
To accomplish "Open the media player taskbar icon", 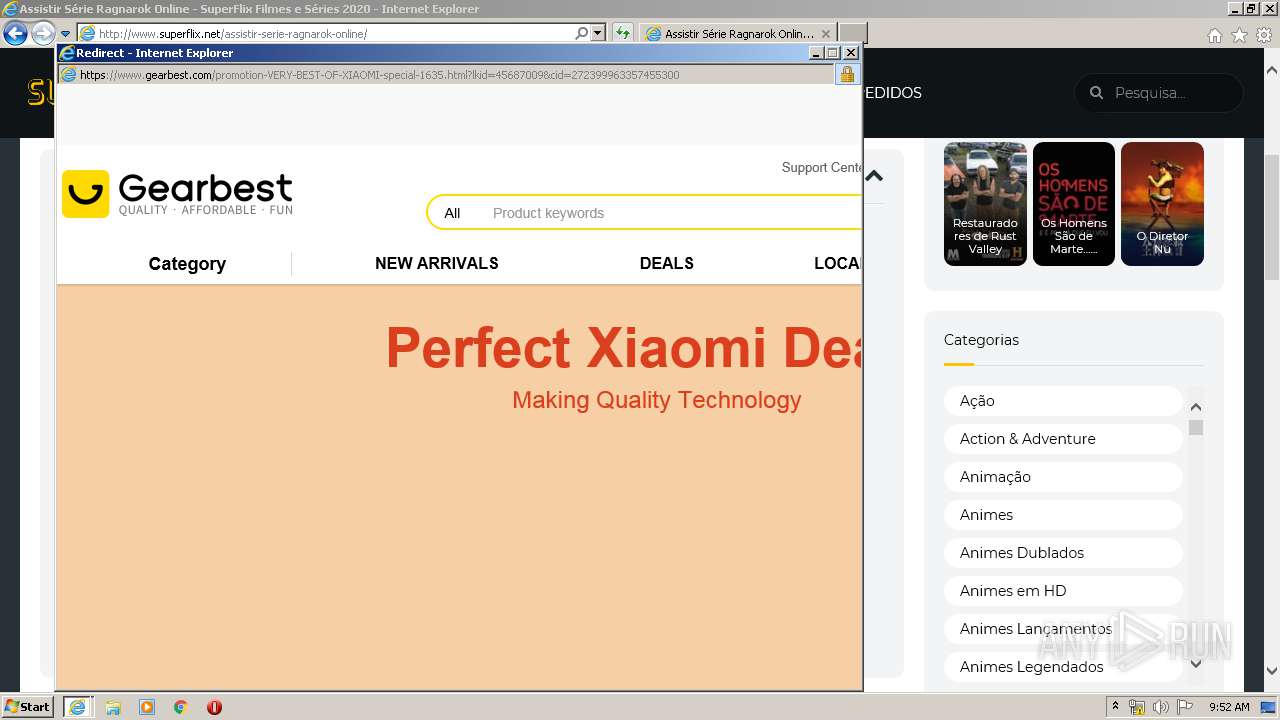I will (x=147, y=707).
